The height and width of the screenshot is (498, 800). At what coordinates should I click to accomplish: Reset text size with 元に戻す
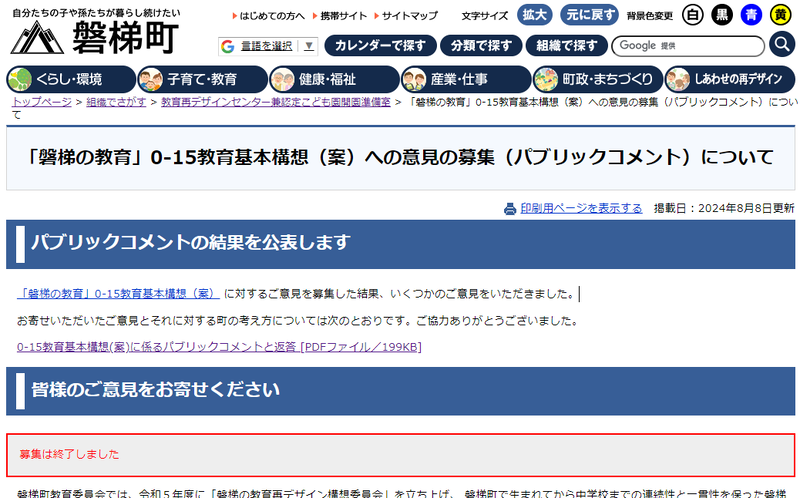[589, 15]
